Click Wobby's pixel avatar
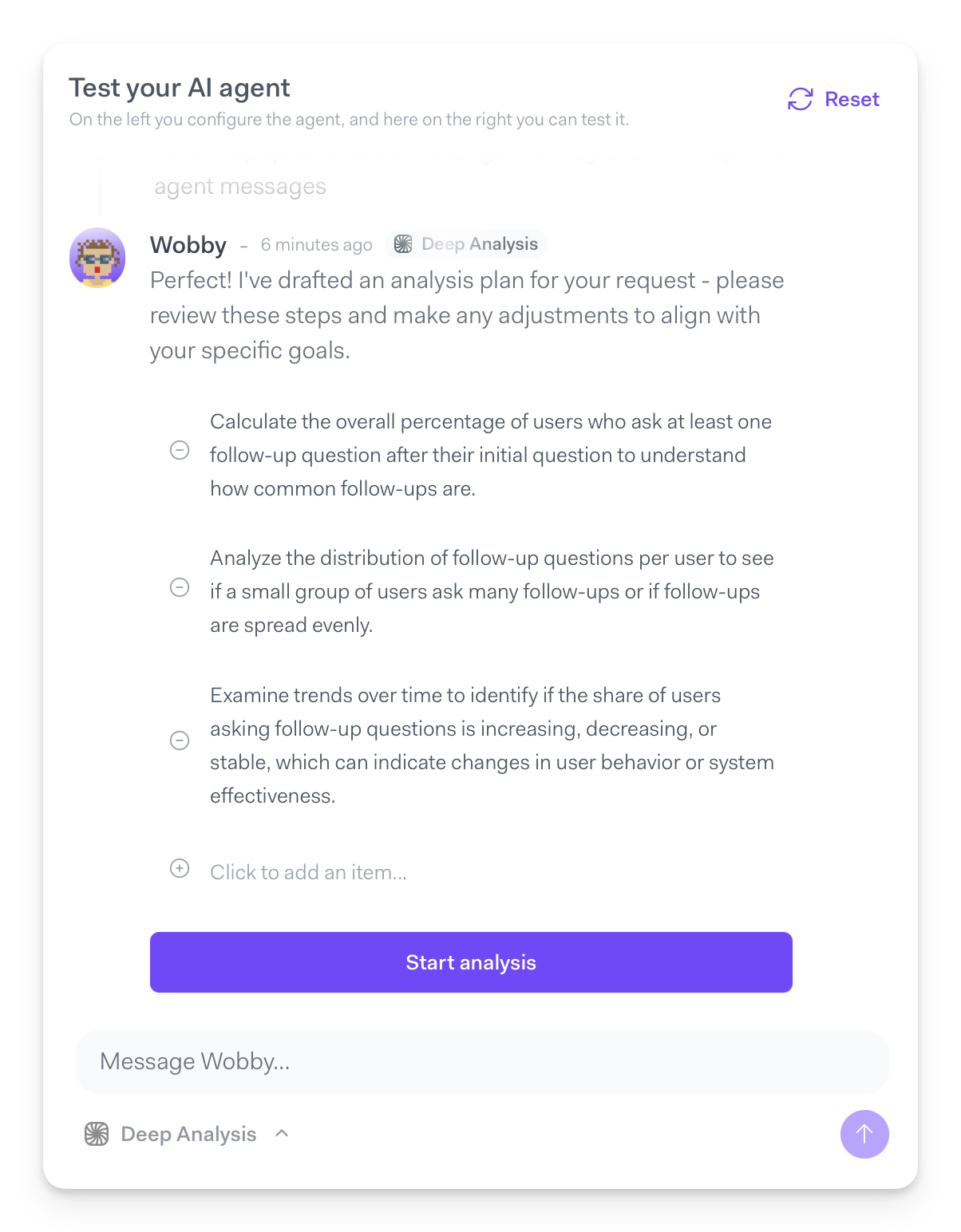 click(97, 257)
